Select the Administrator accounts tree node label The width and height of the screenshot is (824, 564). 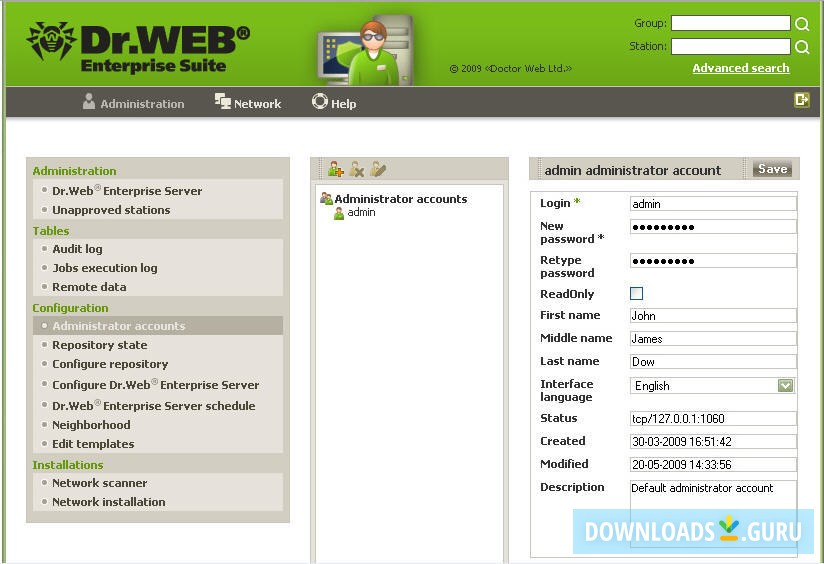(x=400, y=199)
